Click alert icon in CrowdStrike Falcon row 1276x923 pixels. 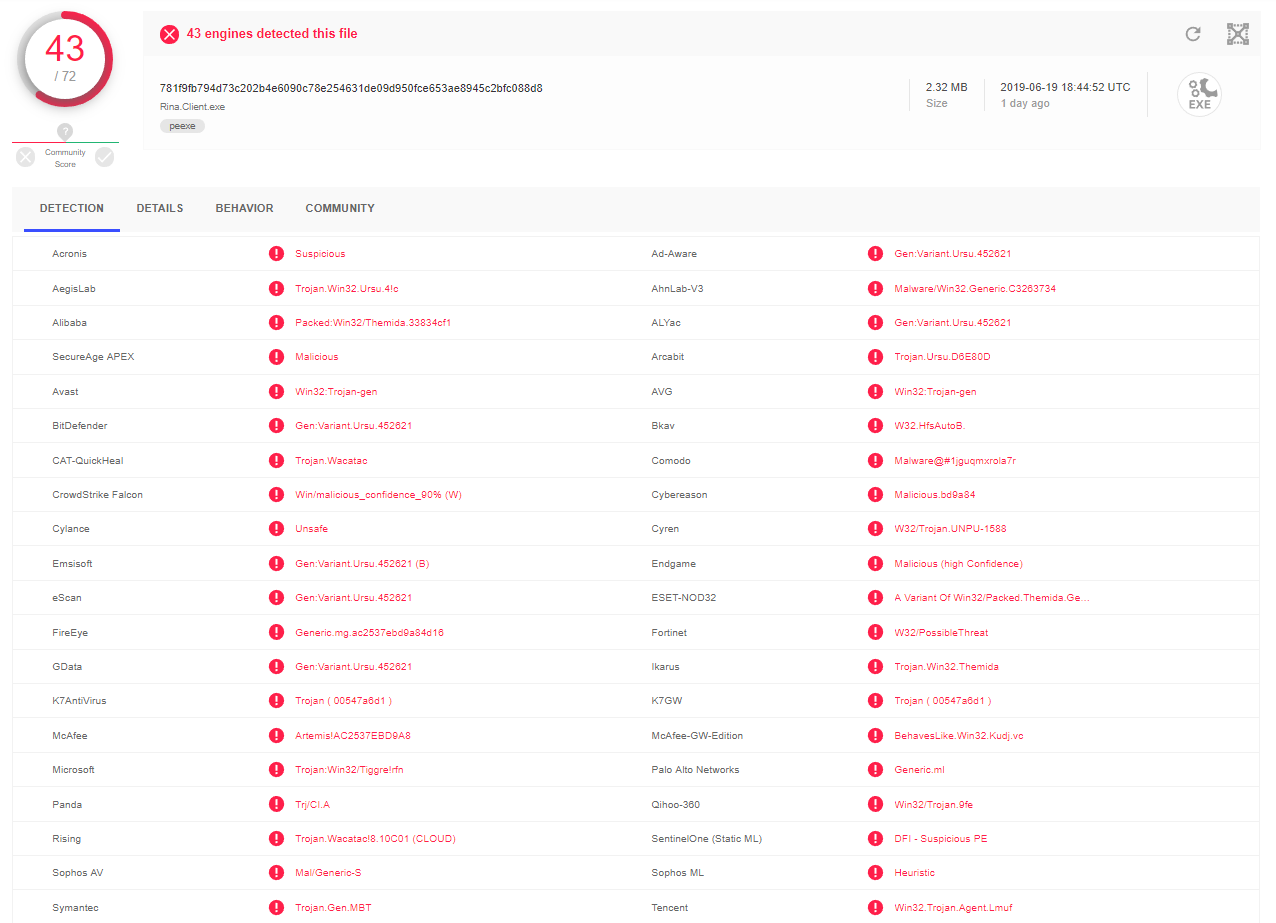point(276,495)
